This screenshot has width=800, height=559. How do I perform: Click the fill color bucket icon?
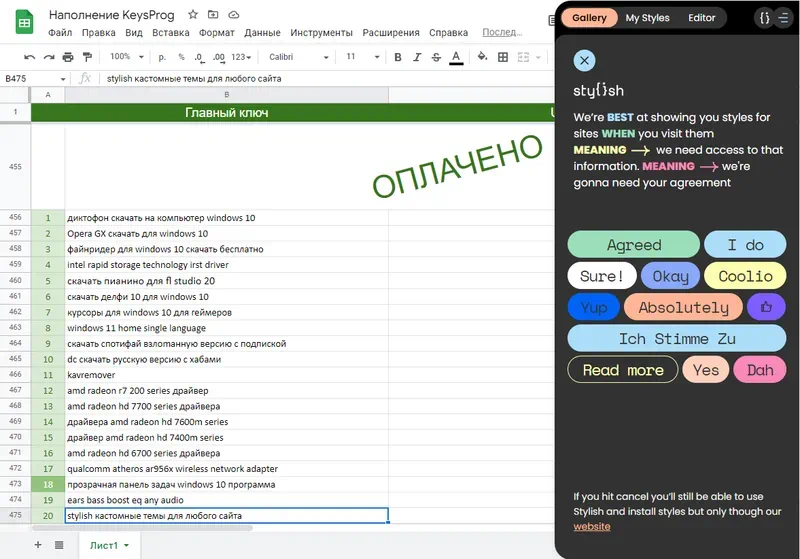480,57
